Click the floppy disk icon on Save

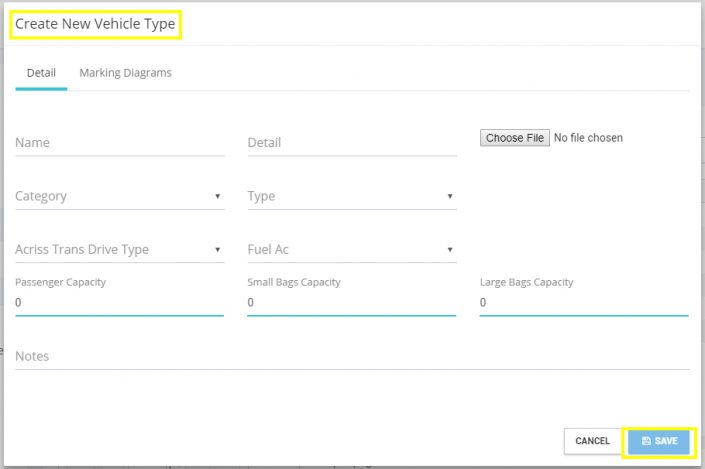647,441
